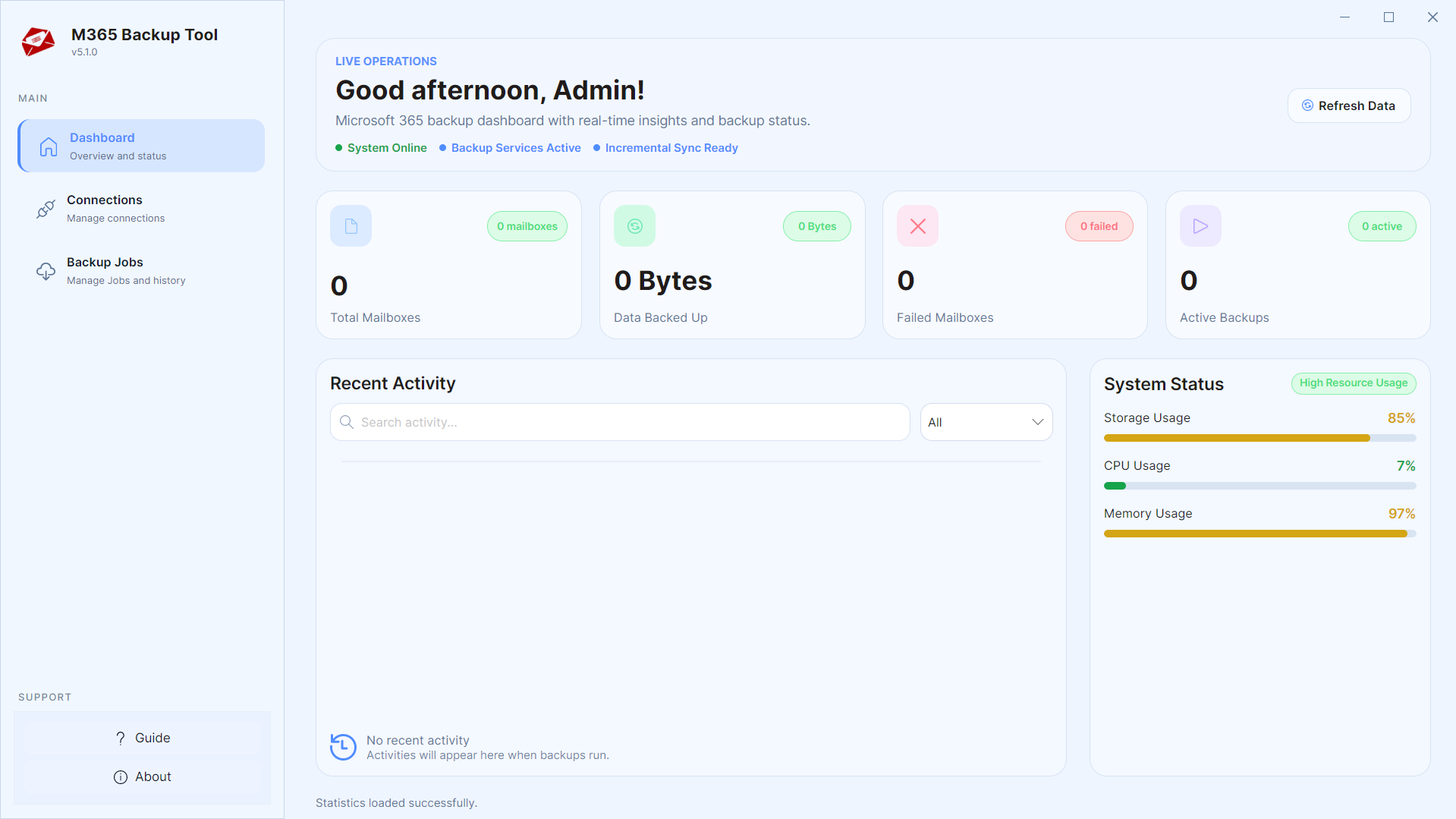Open the Dashboard overview section
Image resolution: width=1456 pixels, height=819 pixels.
coord(141,146)
